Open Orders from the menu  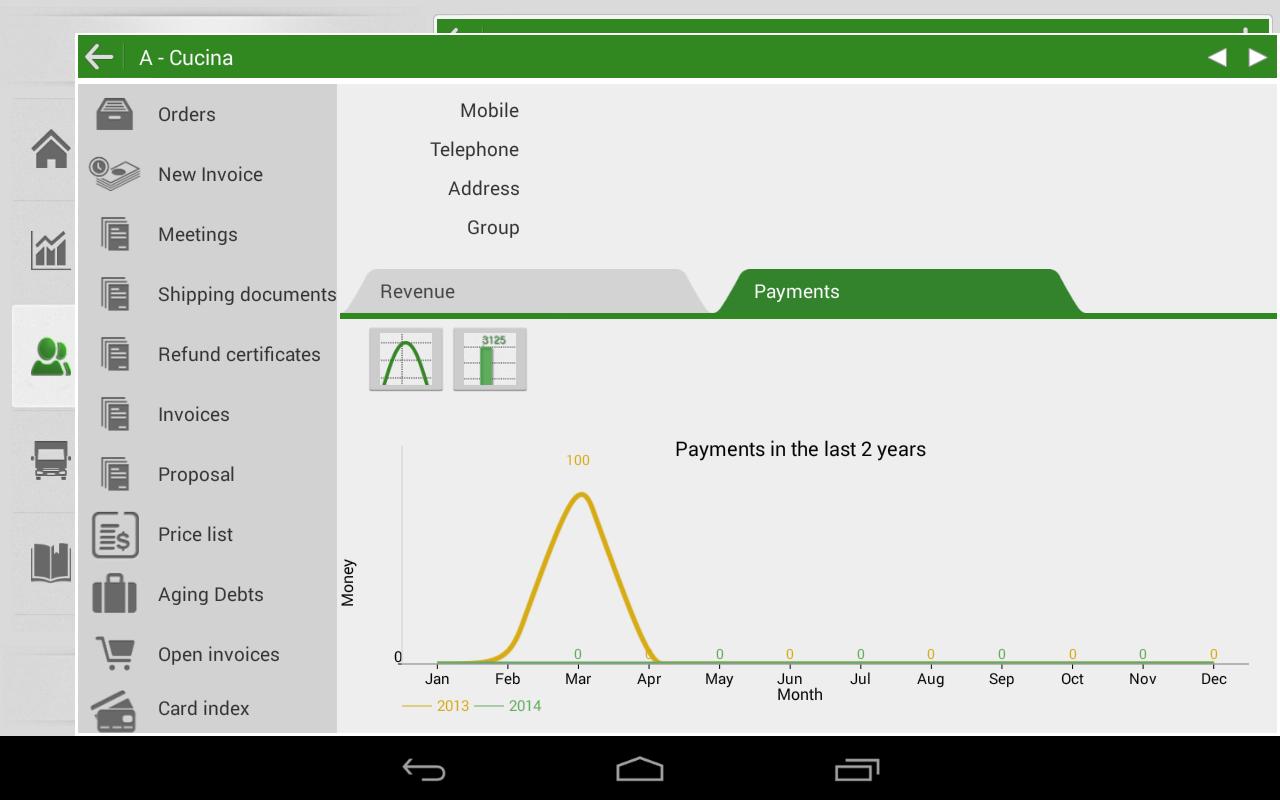point(186,115)
